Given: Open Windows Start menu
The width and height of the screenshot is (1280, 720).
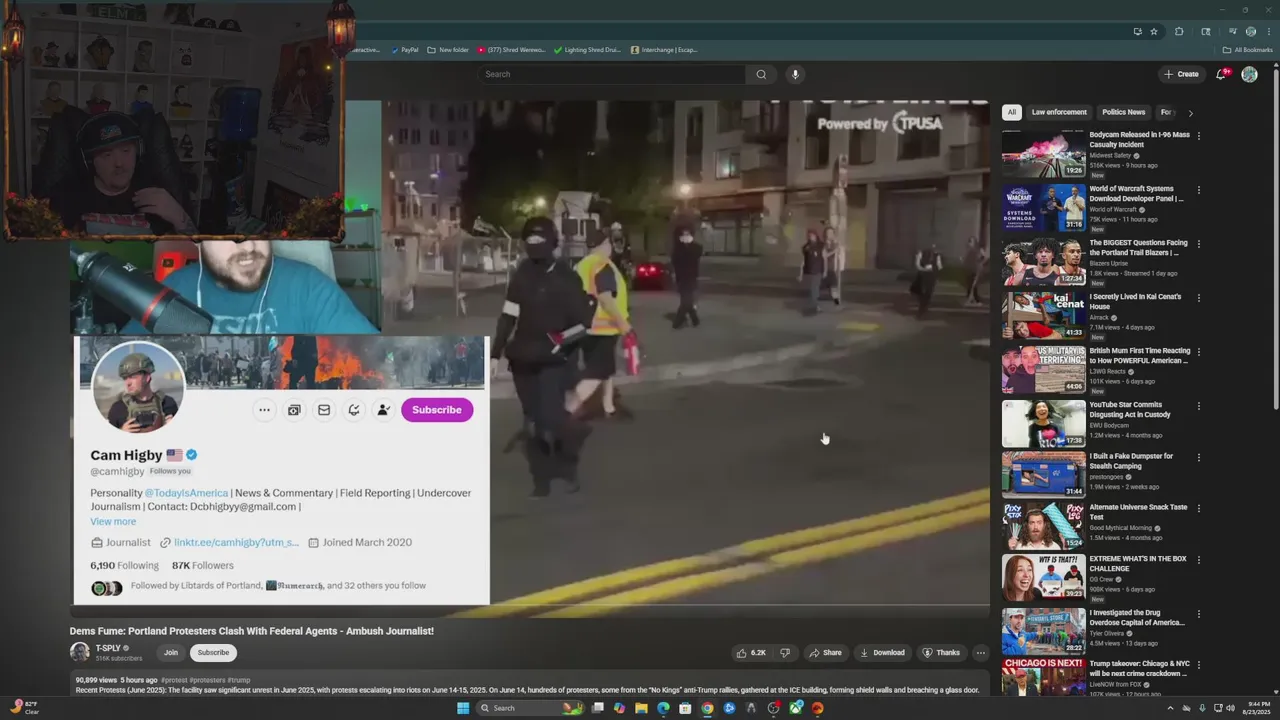Looking at the screenshot, I should [463, 708].
